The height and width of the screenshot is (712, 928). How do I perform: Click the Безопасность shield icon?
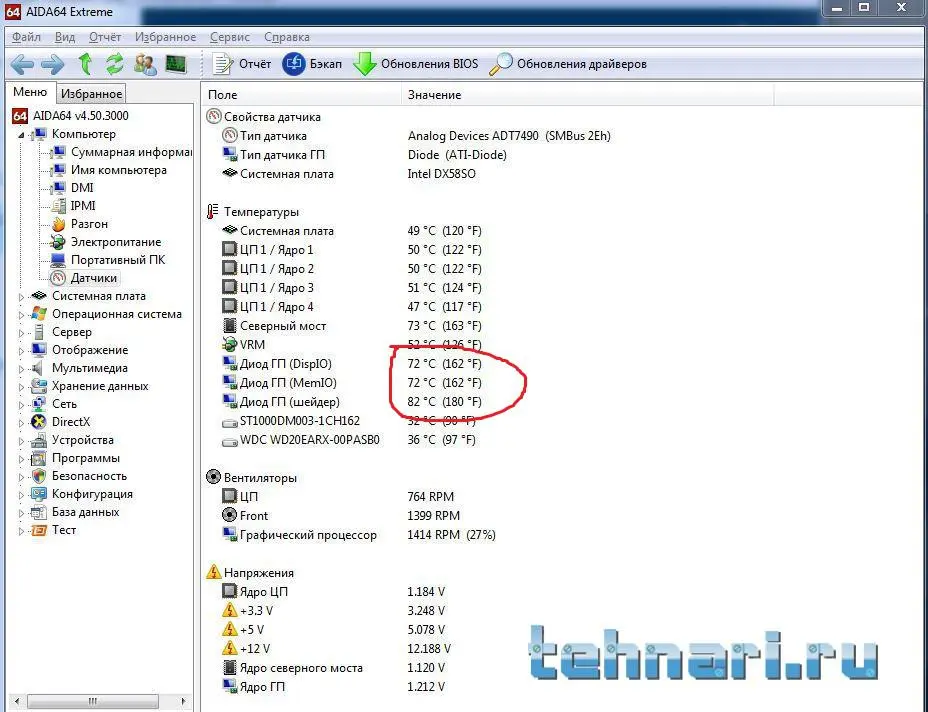(x=39, y=476)
